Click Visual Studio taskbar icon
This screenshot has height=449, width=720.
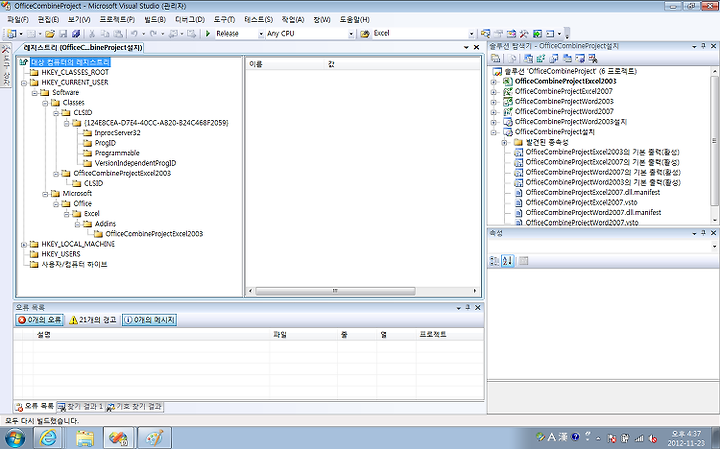(119, 438)
